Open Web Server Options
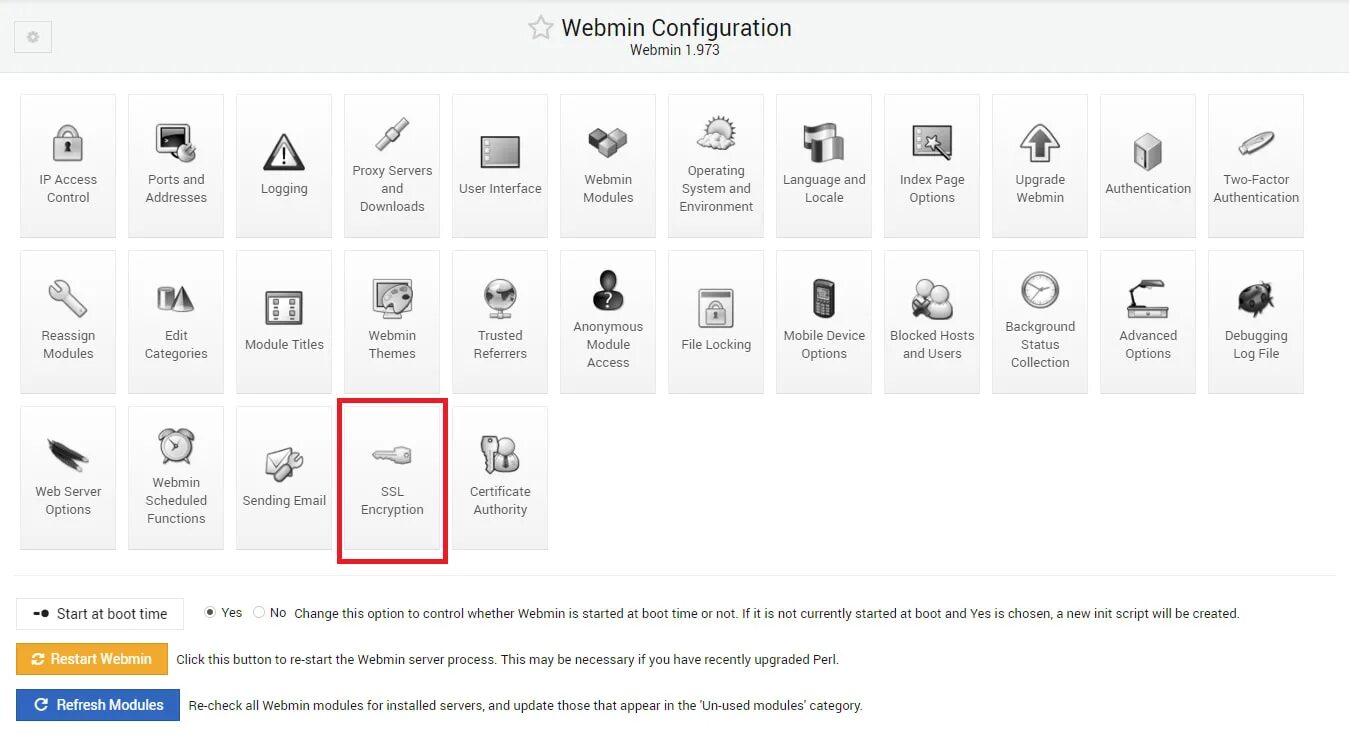The height and width of the screenshot is (741, 1349). click(x=68, y=478)
